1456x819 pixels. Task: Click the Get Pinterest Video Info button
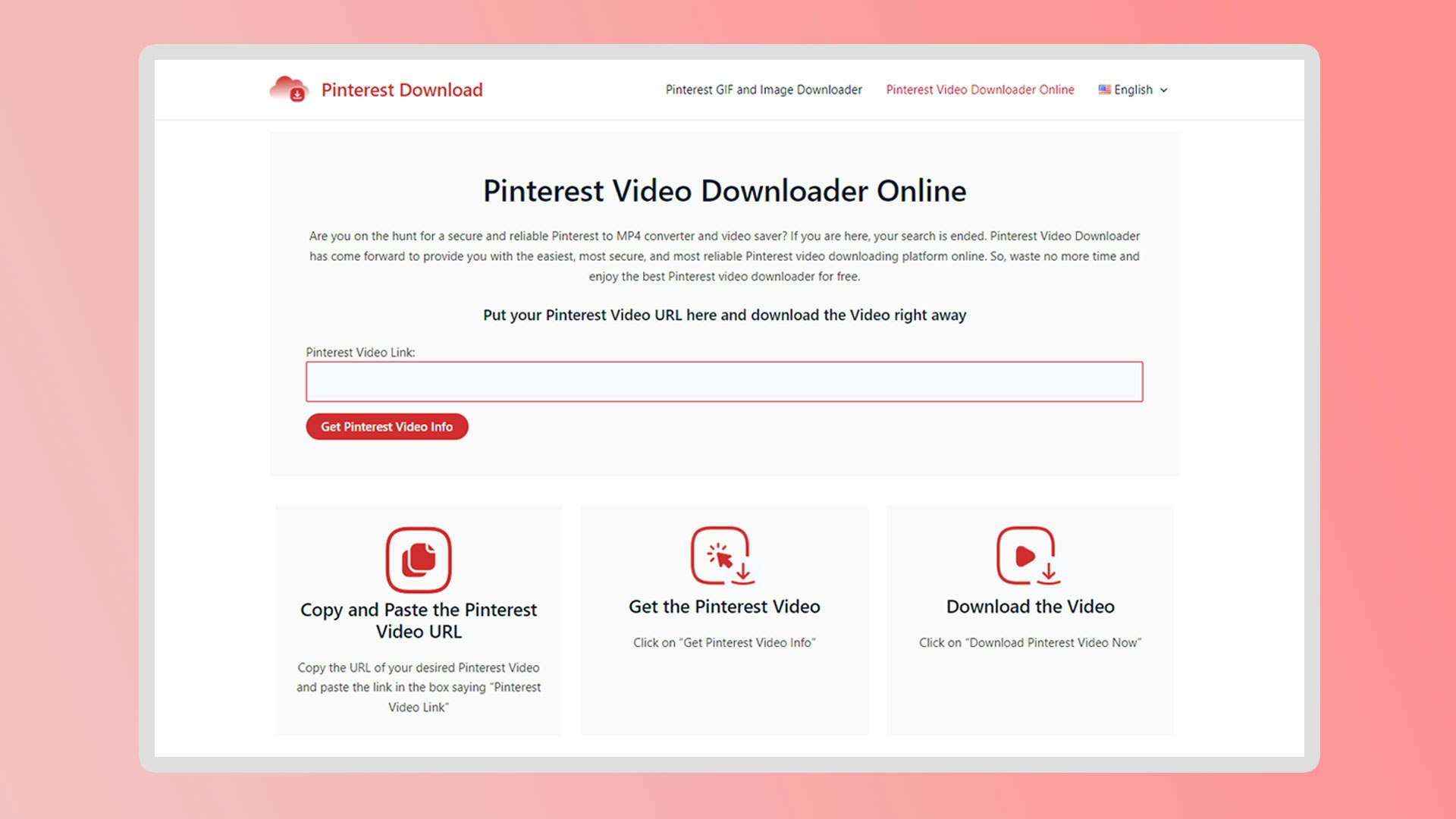(x=387, y=427)
